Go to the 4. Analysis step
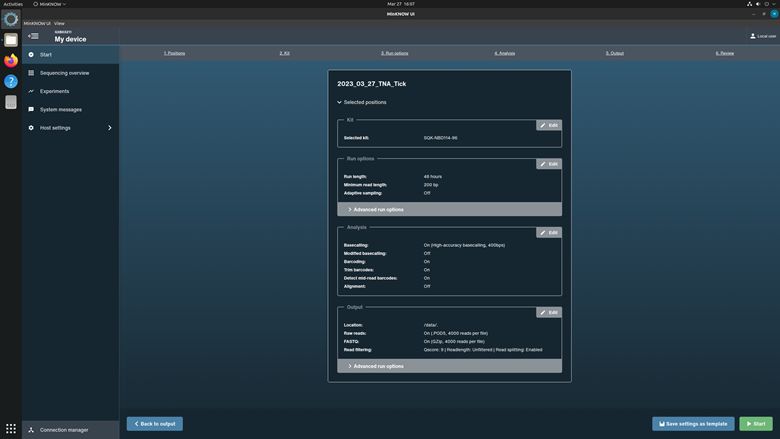The width and height of the screenshot is (780, 439). 504,53
